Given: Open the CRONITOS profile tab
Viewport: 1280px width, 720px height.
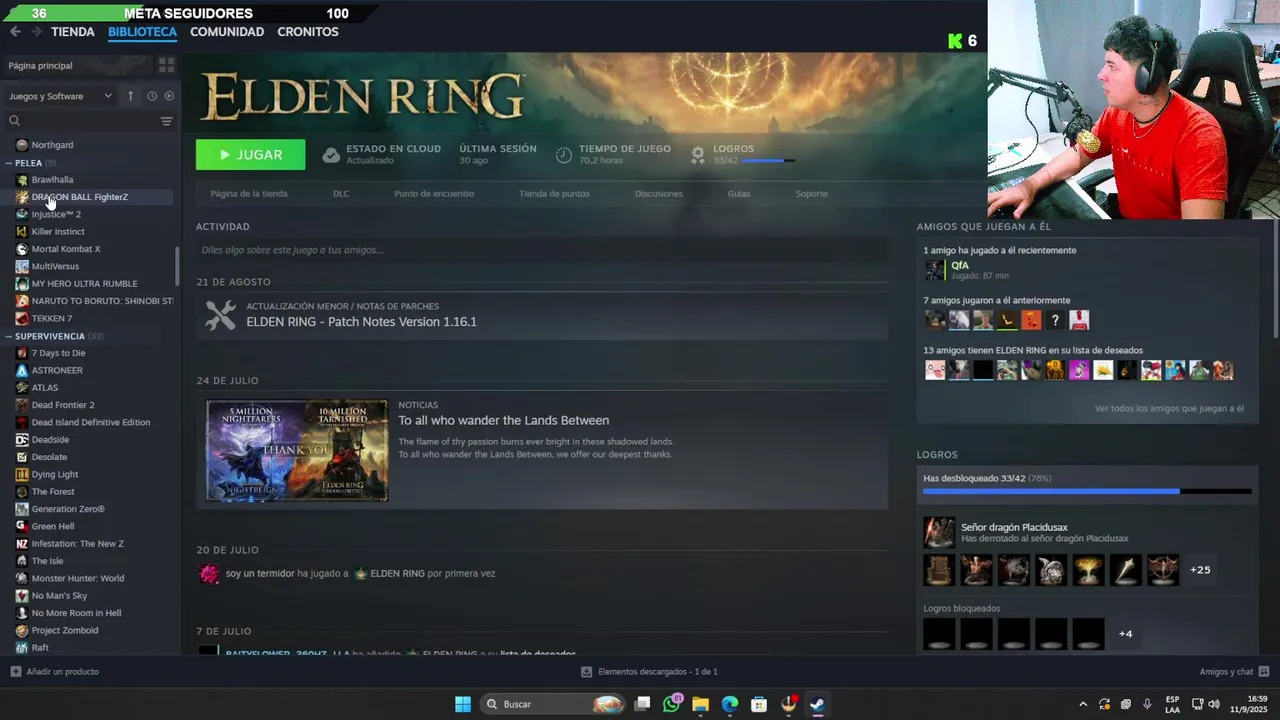Looking at the screenshot, I should point(308,32).
